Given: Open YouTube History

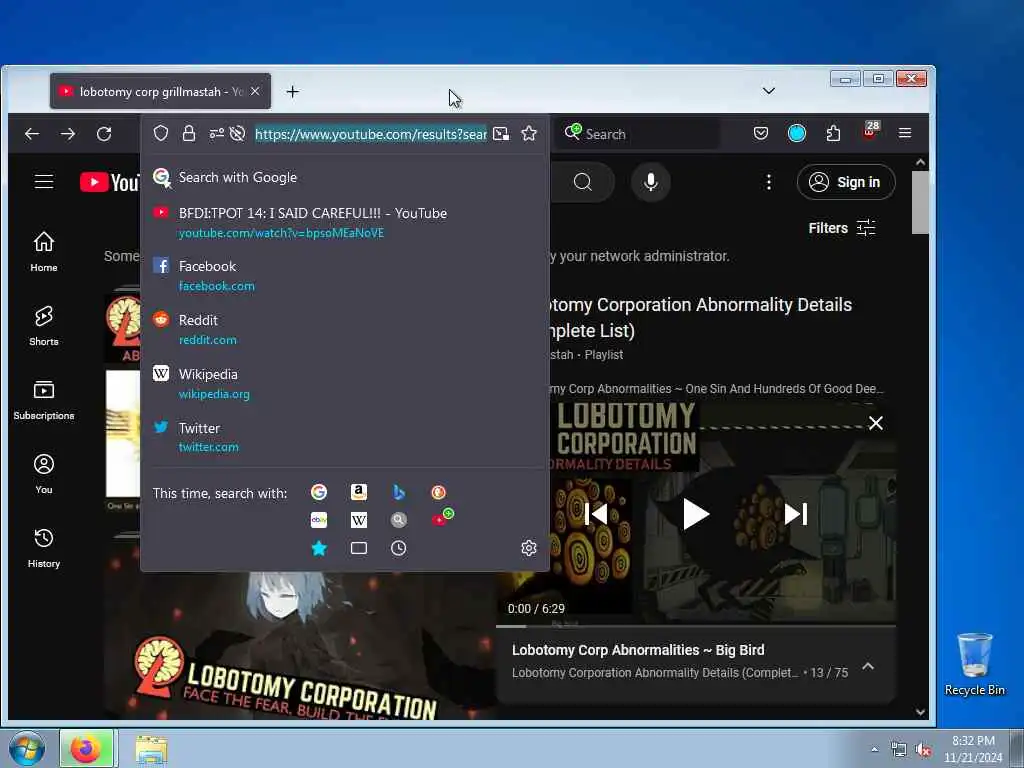Looking at the screenshot, I should pos(44,548).
